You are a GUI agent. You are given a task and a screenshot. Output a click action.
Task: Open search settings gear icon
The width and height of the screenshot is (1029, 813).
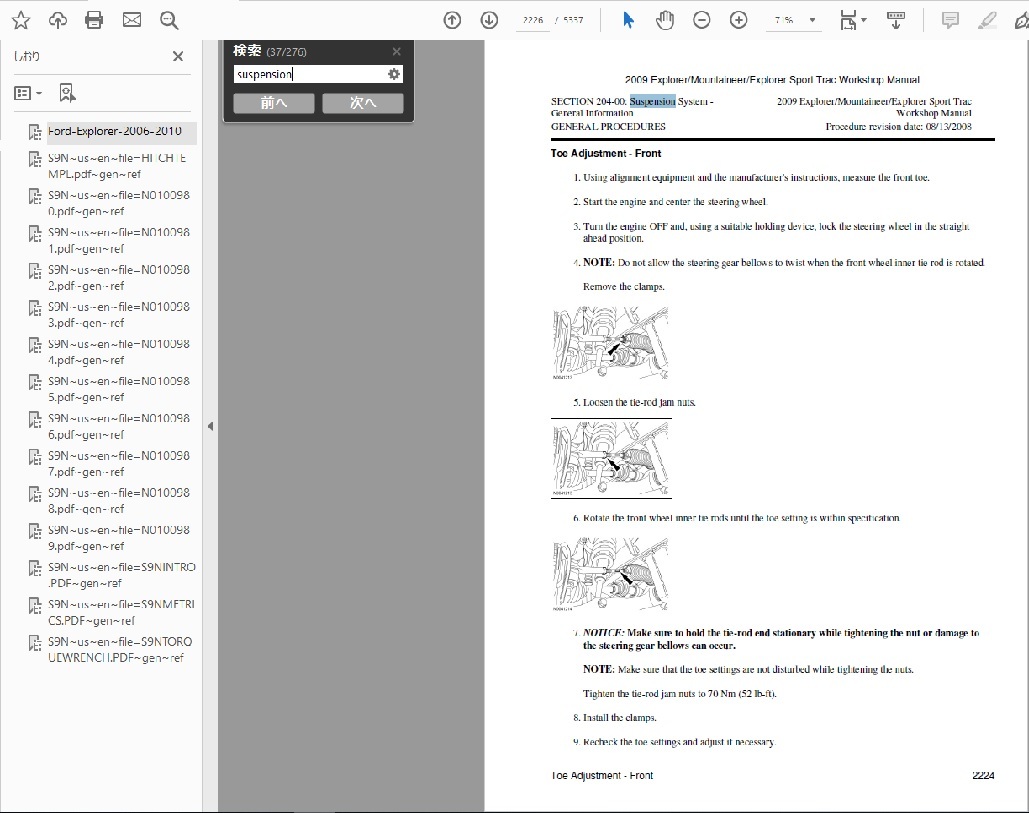(394, 74)
